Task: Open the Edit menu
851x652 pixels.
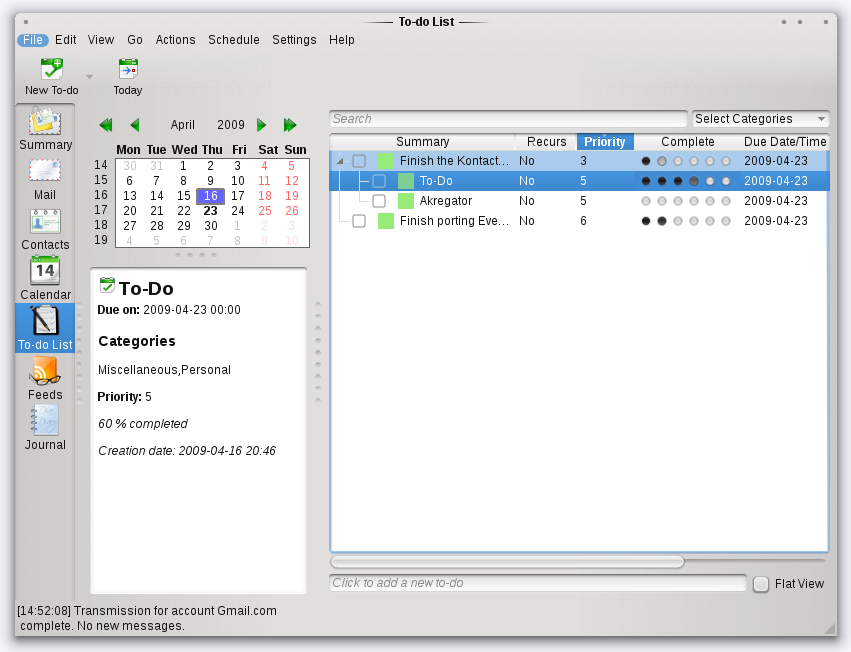Action: point(66,40)
